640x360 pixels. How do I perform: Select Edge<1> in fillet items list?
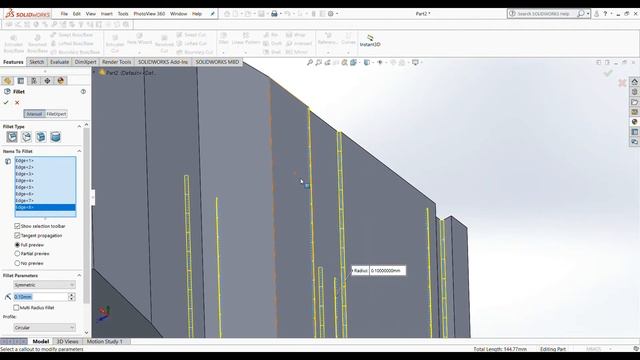45,160
